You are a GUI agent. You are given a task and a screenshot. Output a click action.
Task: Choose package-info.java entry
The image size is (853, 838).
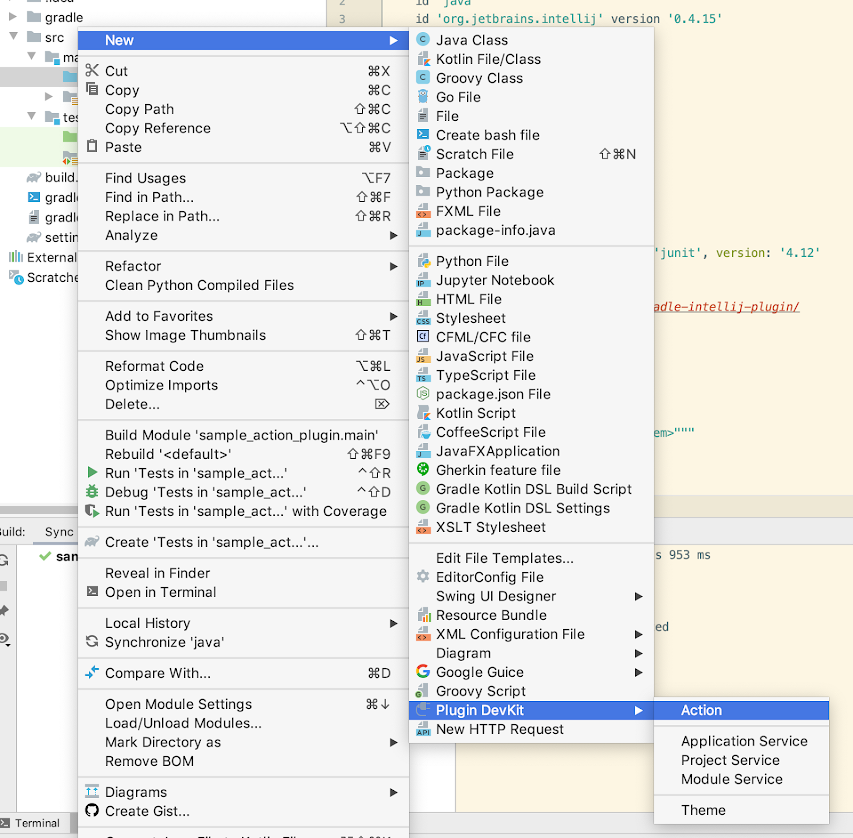click(531, 230)
